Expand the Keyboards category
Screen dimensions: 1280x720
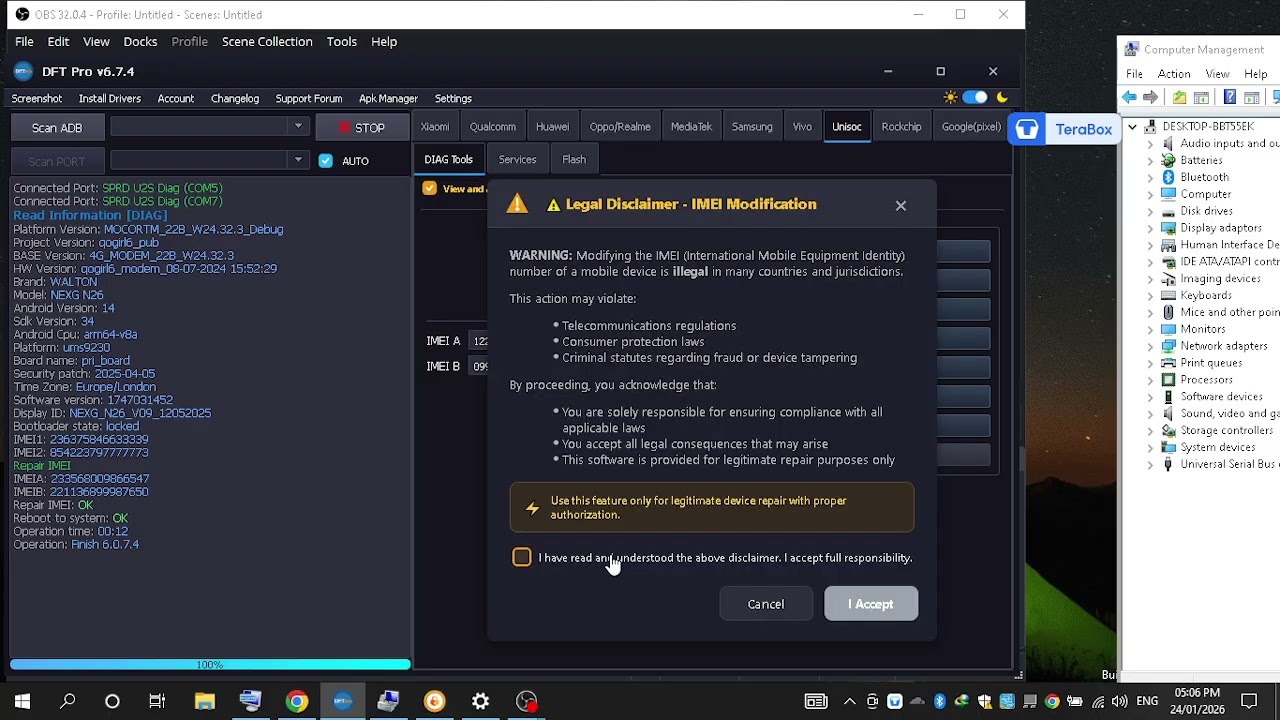tap(1150, 296)
